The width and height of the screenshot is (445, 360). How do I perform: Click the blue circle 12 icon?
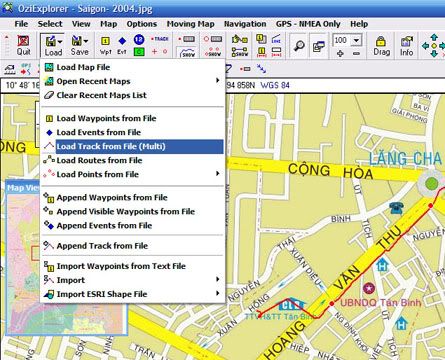click(x=139, y=39)
